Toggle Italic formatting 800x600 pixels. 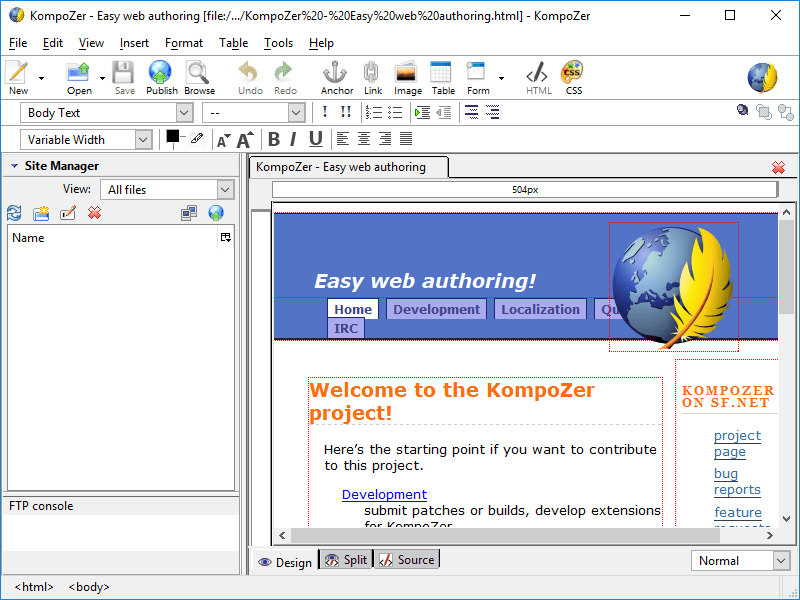click(x=293, y=139)
